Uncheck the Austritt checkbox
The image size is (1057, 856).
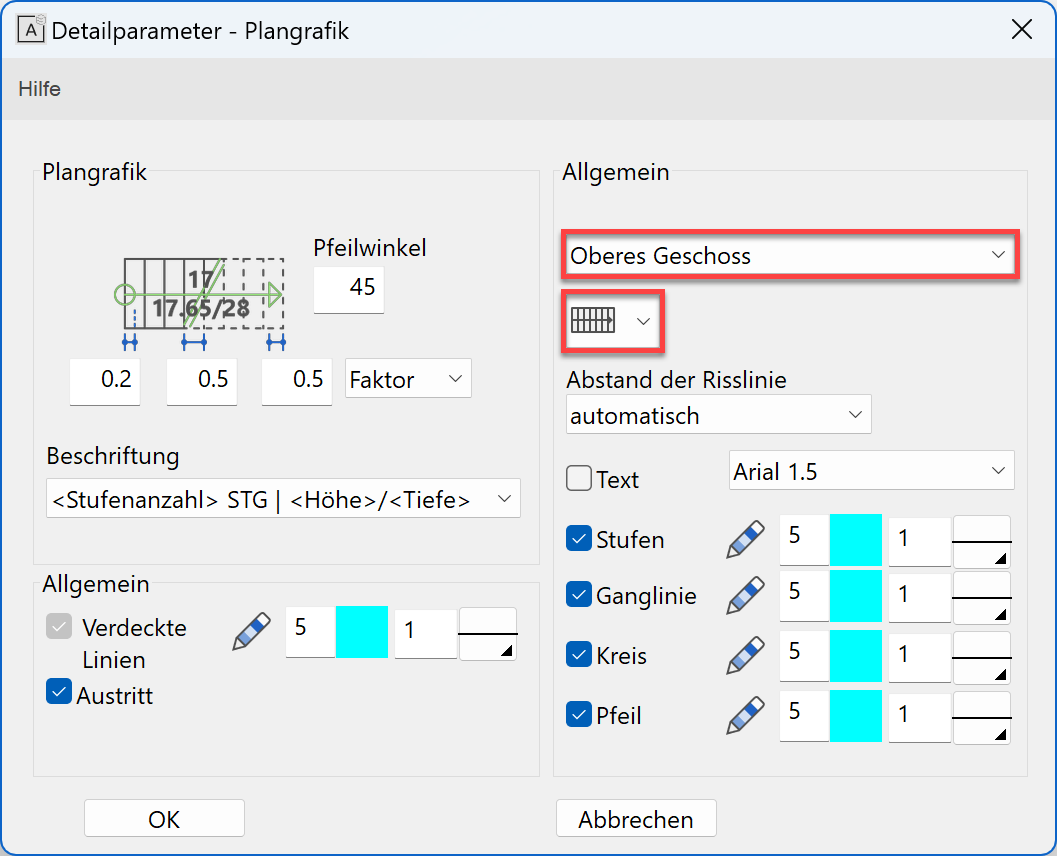(x=59, y=692)
